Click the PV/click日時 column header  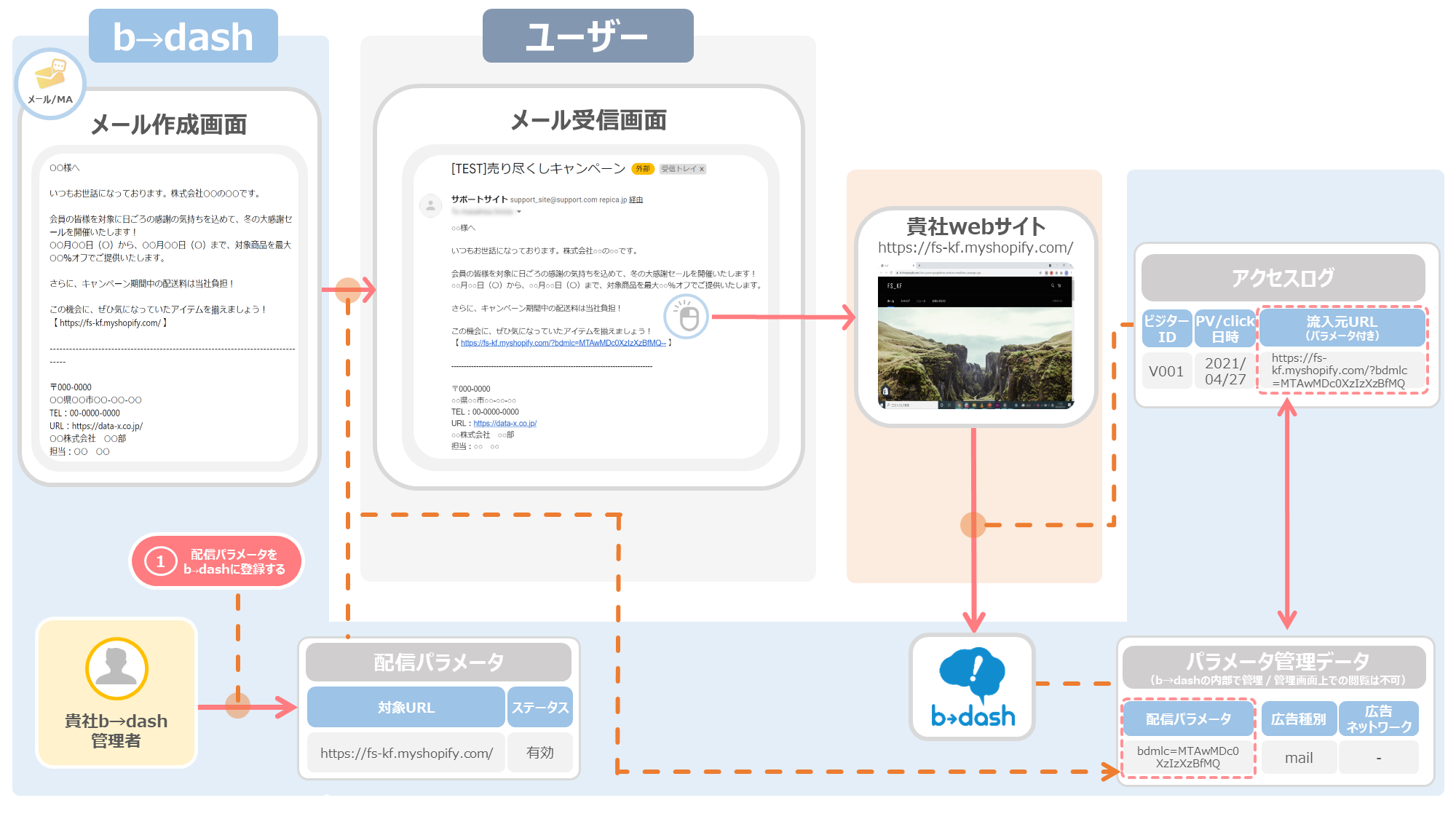tap(1225, 328)
